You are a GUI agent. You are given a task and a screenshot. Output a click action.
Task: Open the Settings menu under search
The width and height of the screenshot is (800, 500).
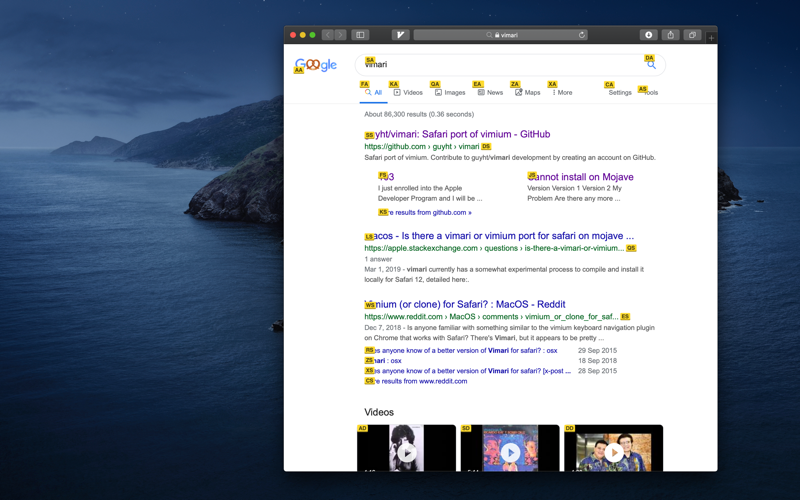pyautogui.click(x=620, y=92)
